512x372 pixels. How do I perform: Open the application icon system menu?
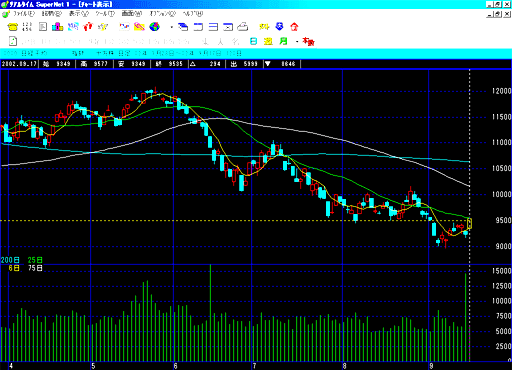coord(4,4)
